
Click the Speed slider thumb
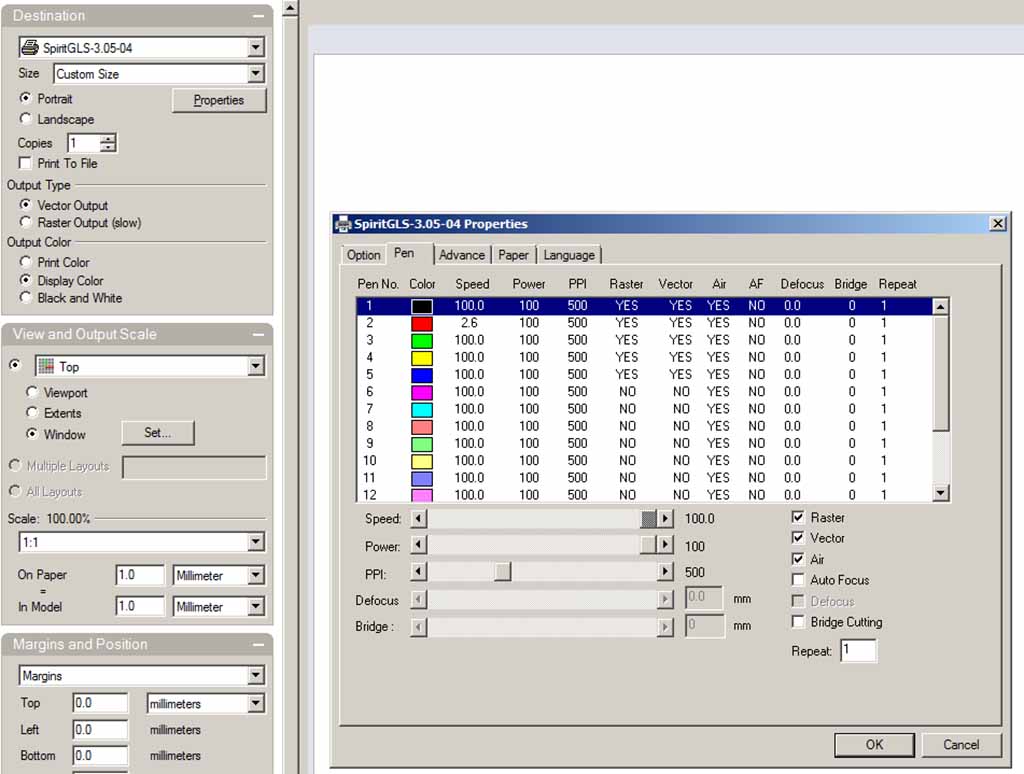tap(648, 519)
